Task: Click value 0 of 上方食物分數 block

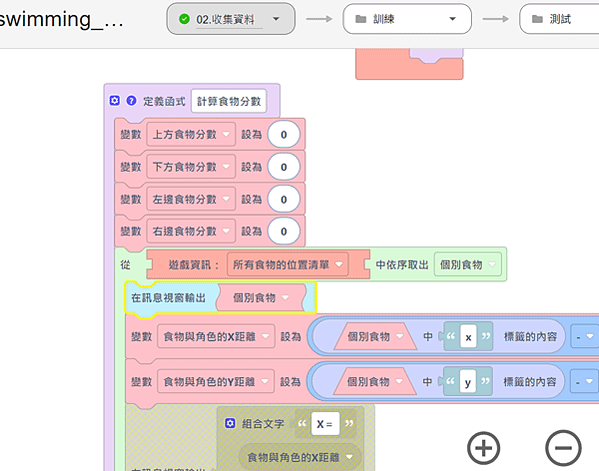Action: point(283,134)
